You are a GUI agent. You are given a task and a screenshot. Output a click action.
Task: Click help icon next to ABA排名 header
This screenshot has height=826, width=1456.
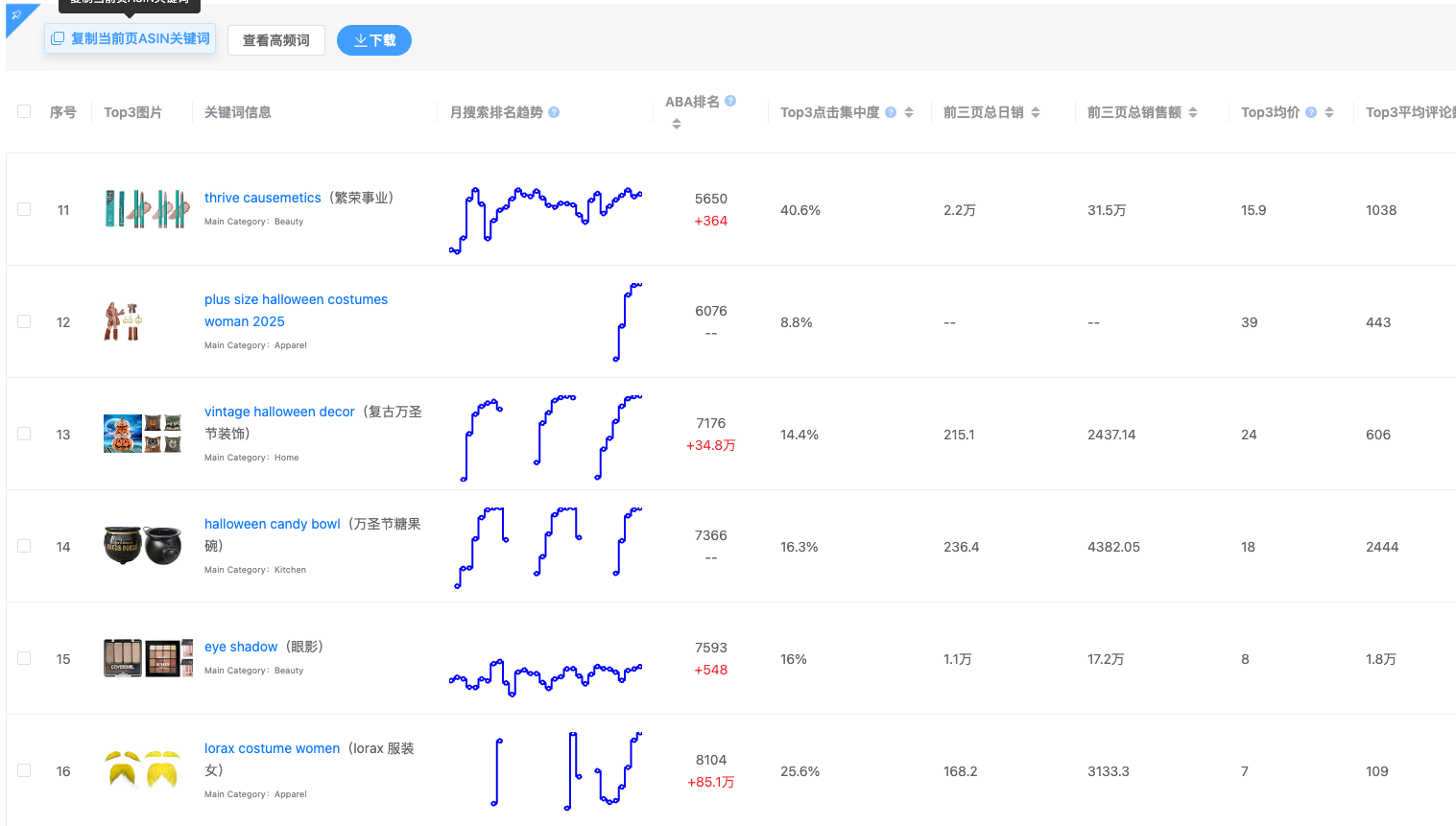pos(730,101)
